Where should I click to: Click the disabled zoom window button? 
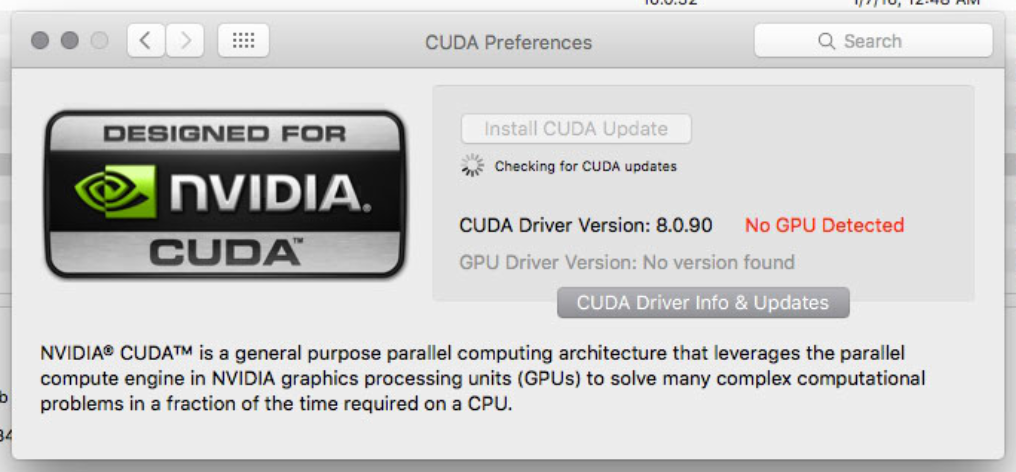tap(99, 41)
